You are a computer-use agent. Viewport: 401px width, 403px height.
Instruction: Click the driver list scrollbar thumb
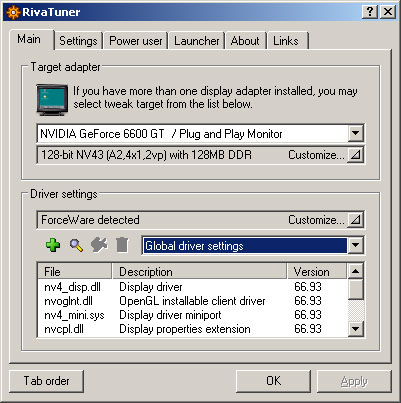click(x=355, y=289)
